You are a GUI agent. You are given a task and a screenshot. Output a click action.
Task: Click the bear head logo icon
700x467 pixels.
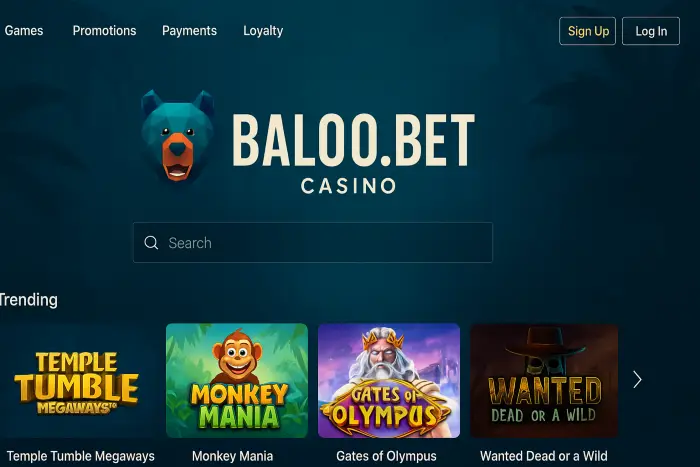tap(177, 136)
